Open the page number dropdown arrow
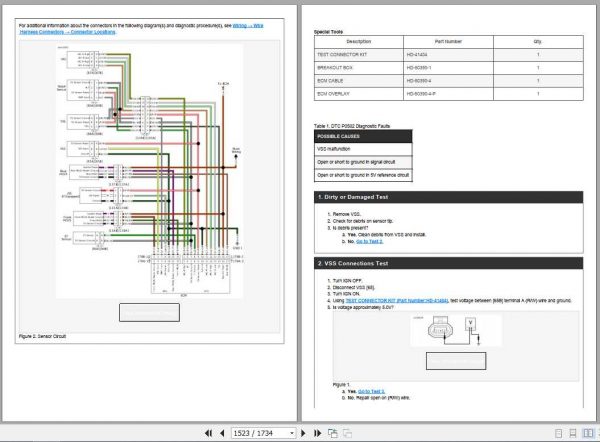 click(x=291, y=433)
